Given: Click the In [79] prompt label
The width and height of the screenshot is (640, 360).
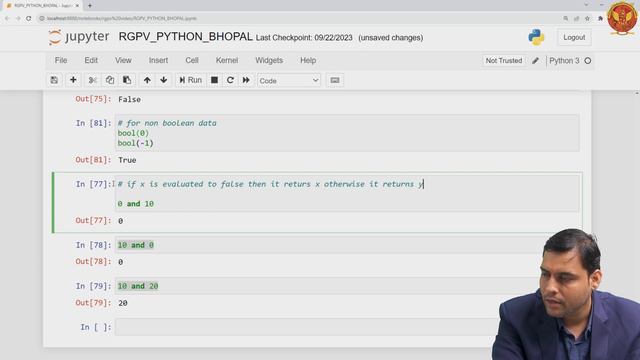Looking at the screenshot, I should 93,286.
